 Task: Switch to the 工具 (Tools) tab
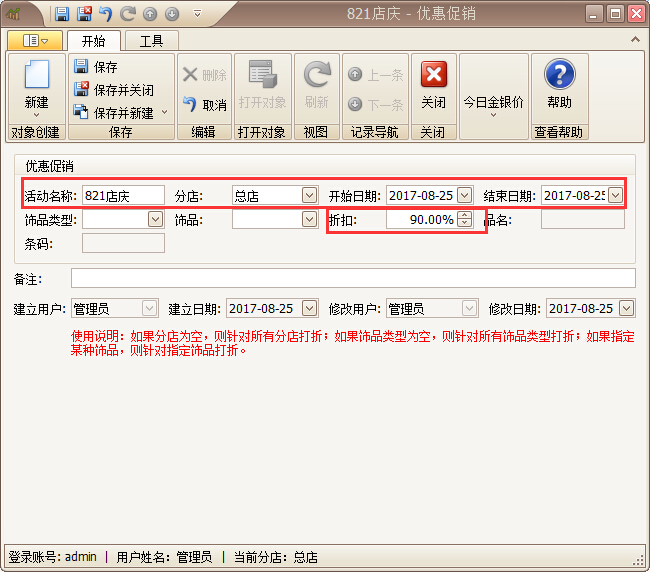(151, 41)
